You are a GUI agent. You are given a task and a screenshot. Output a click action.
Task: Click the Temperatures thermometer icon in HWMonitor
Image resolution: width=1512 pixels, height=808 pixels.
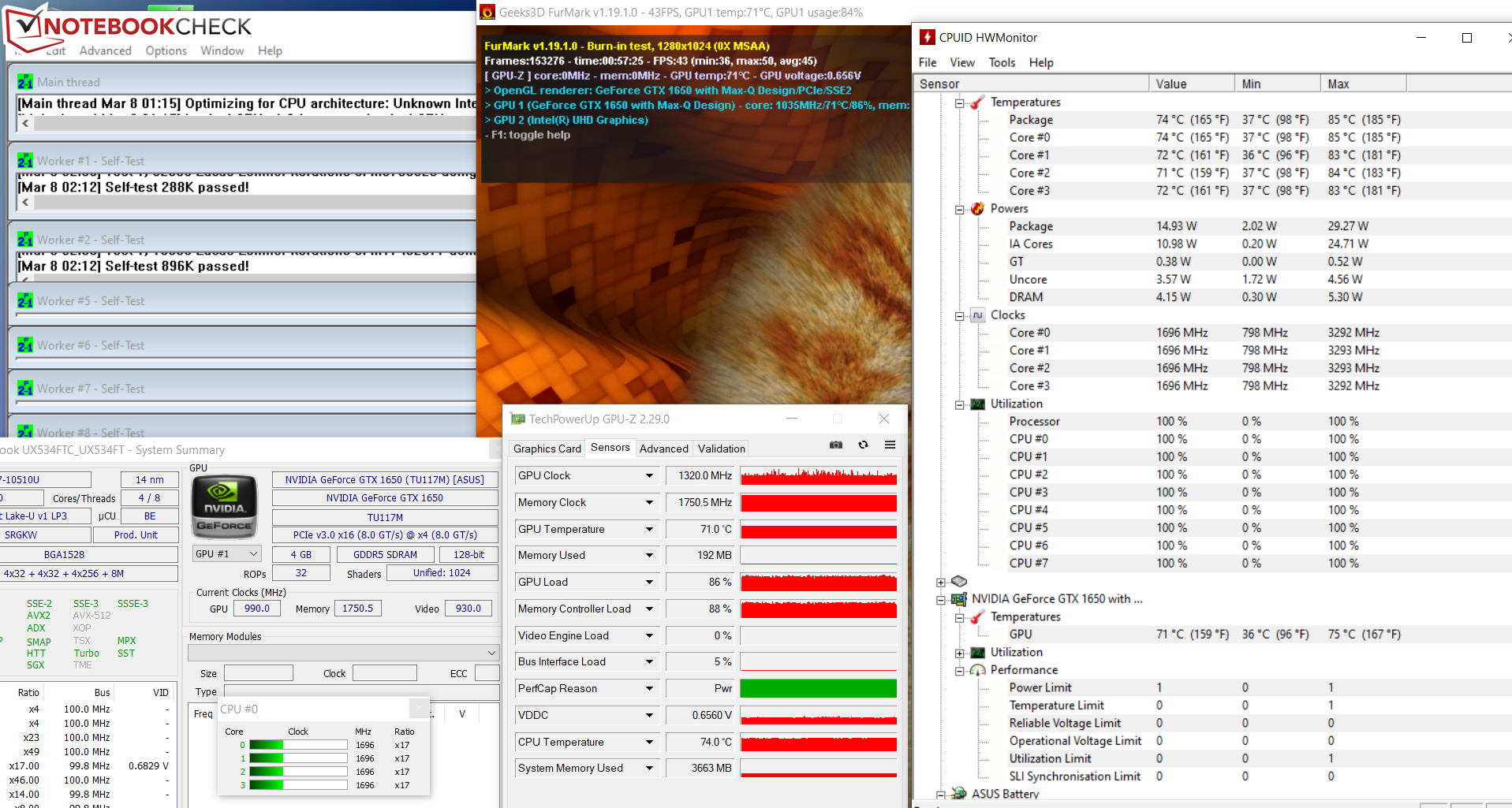977,102
